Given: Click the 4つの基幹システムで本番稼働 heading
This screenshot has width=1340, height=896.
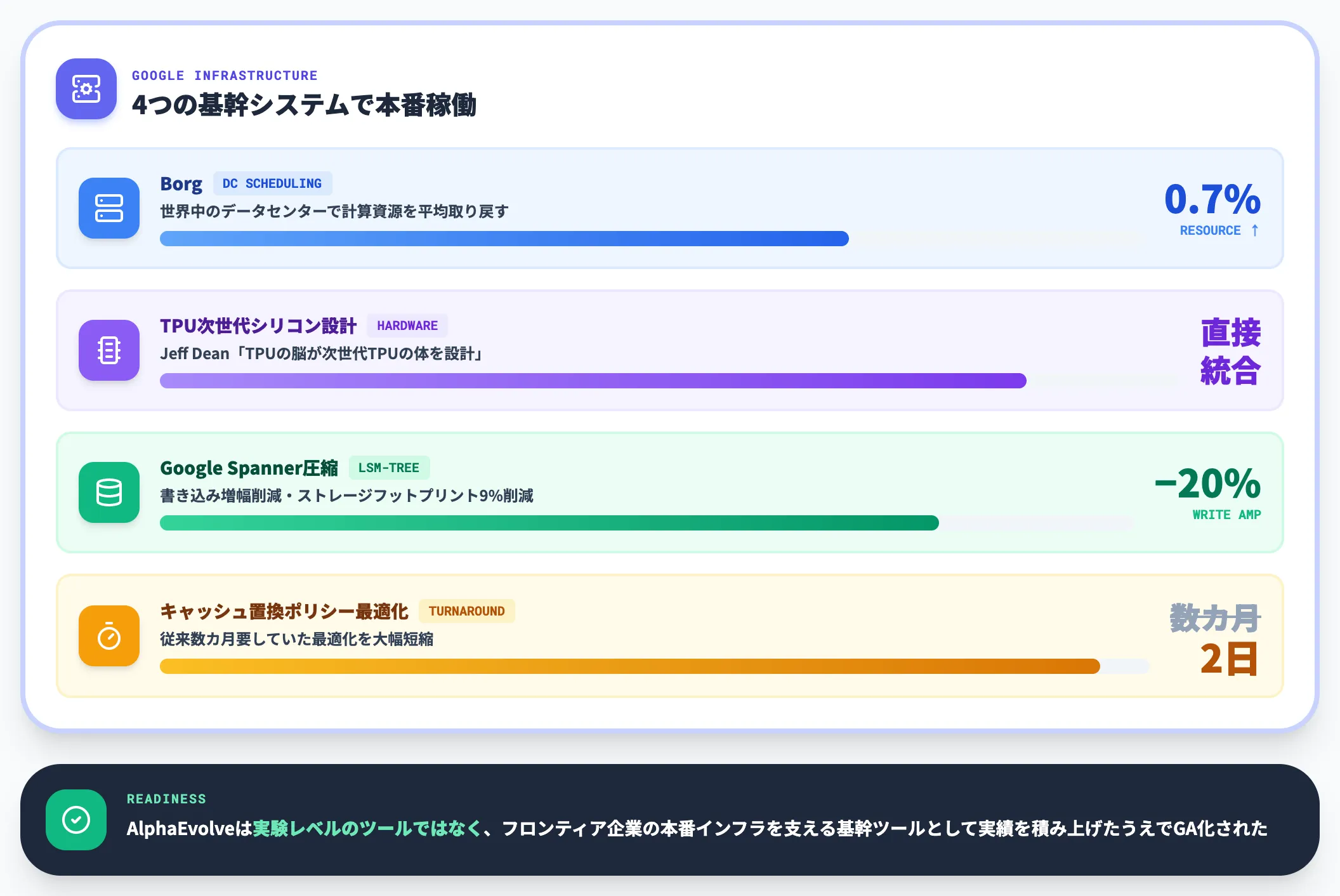Looking at the screenshot, I should click(x=304, y=105).
